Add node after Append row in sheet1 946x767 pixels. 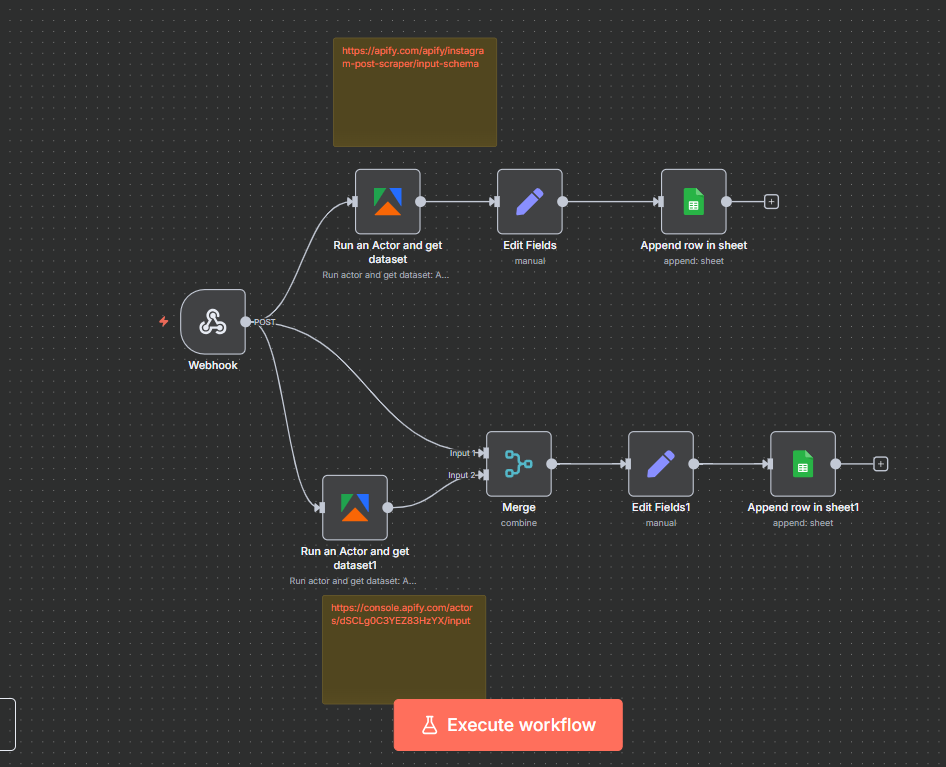880,464
